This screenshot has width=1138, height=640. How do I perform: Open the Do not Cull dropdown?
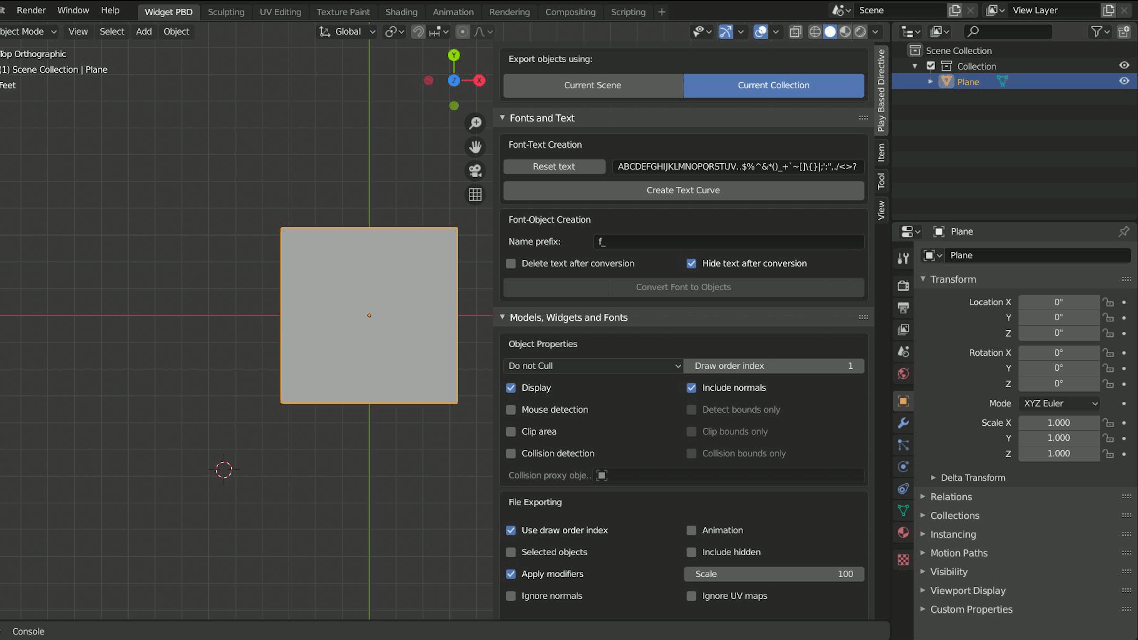(593, 366)
